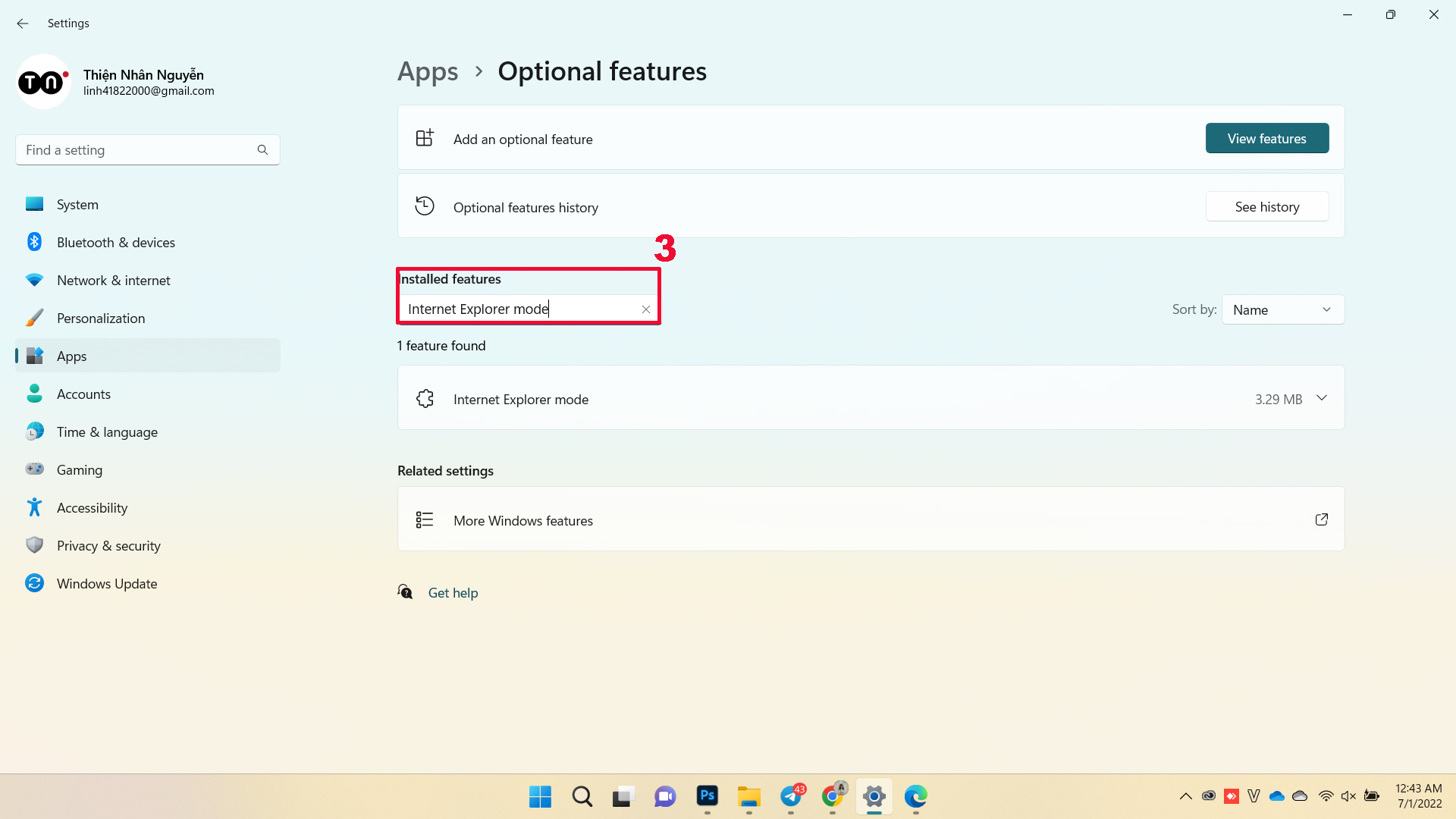Click the user profile avatar

[x=43, y=81]
